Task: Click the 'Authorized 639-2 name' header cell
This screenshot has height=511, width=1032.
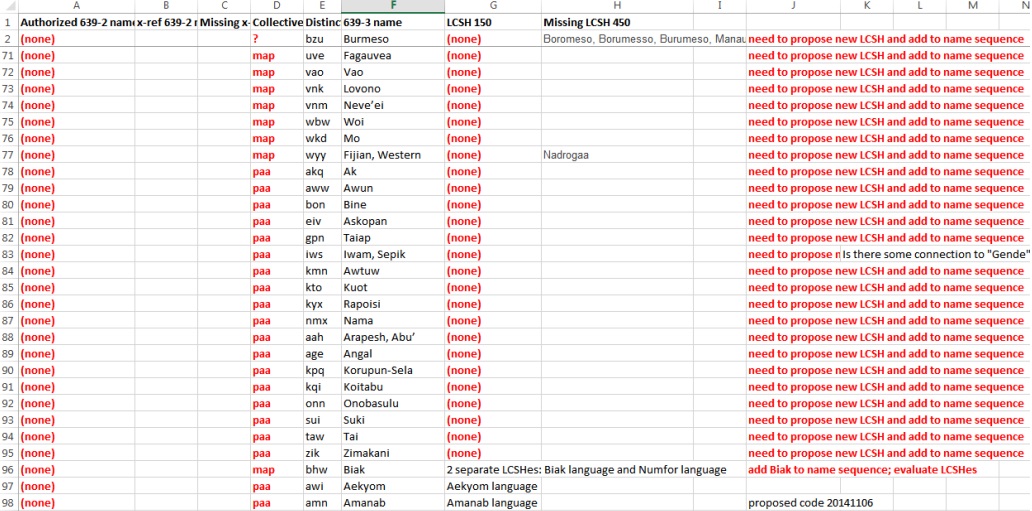Action: tap(76, 22)
